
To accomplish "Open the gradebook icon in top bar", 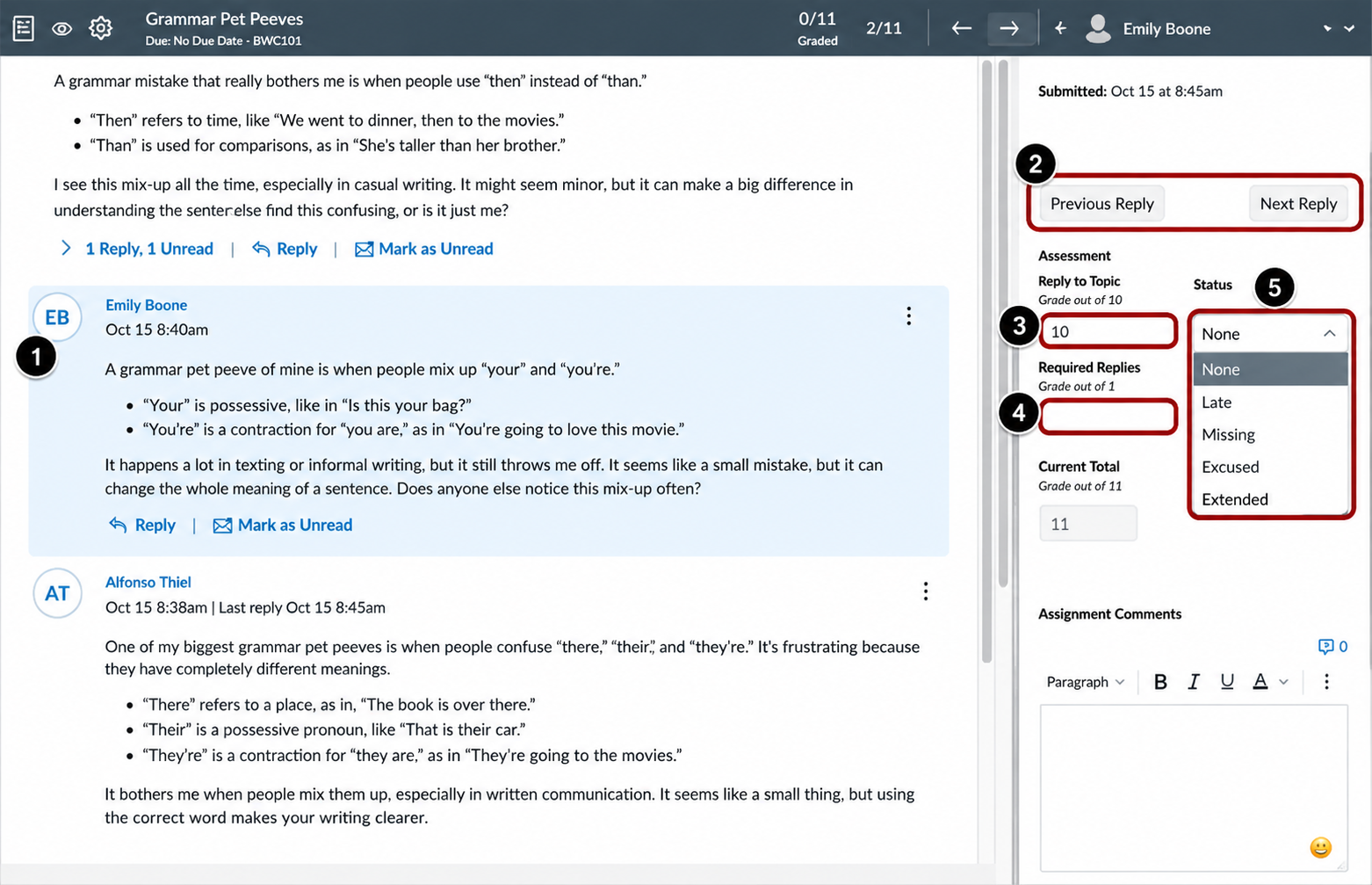I will click(x=24, y=28).
